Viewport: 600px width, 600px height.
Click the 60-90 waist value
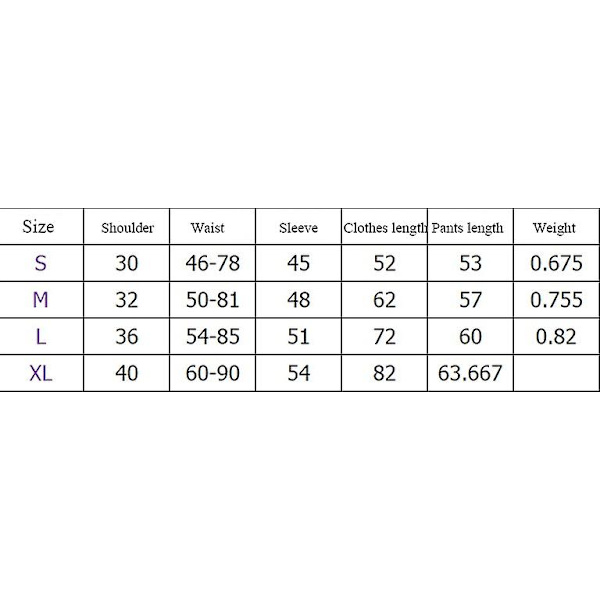[212, 373]
